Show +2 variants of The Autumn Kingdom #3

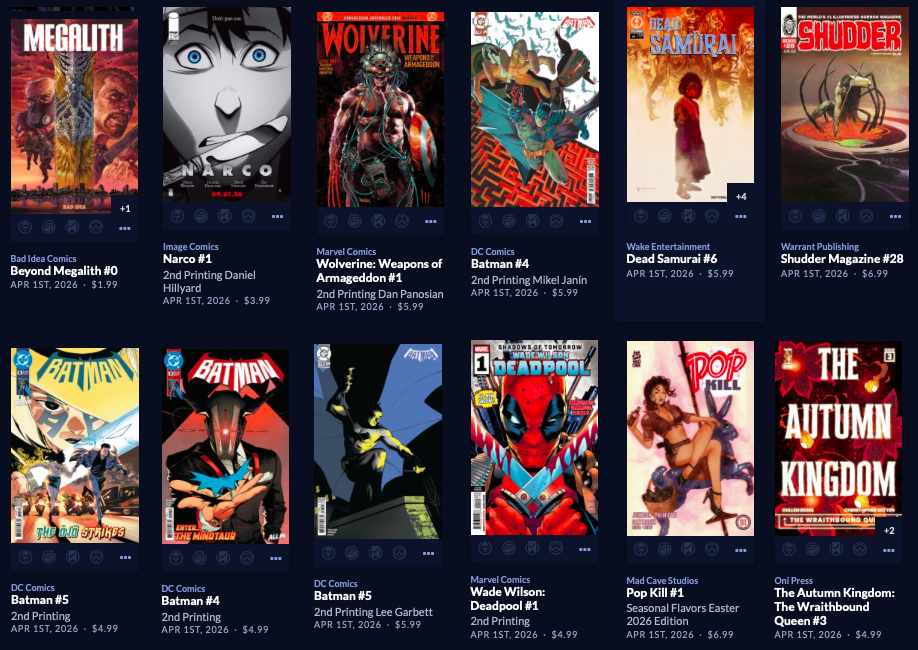click(889, 530)
